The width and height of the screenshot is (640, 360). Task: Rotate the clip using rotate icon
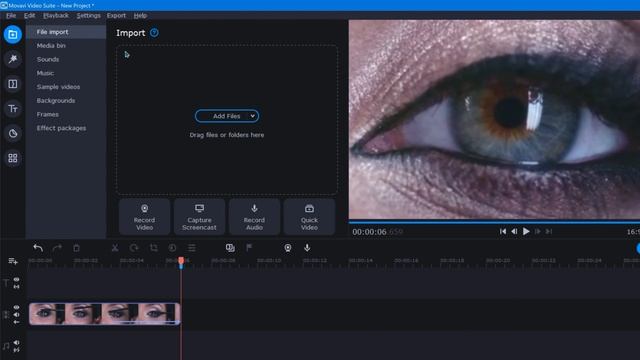tap(134, 248)
